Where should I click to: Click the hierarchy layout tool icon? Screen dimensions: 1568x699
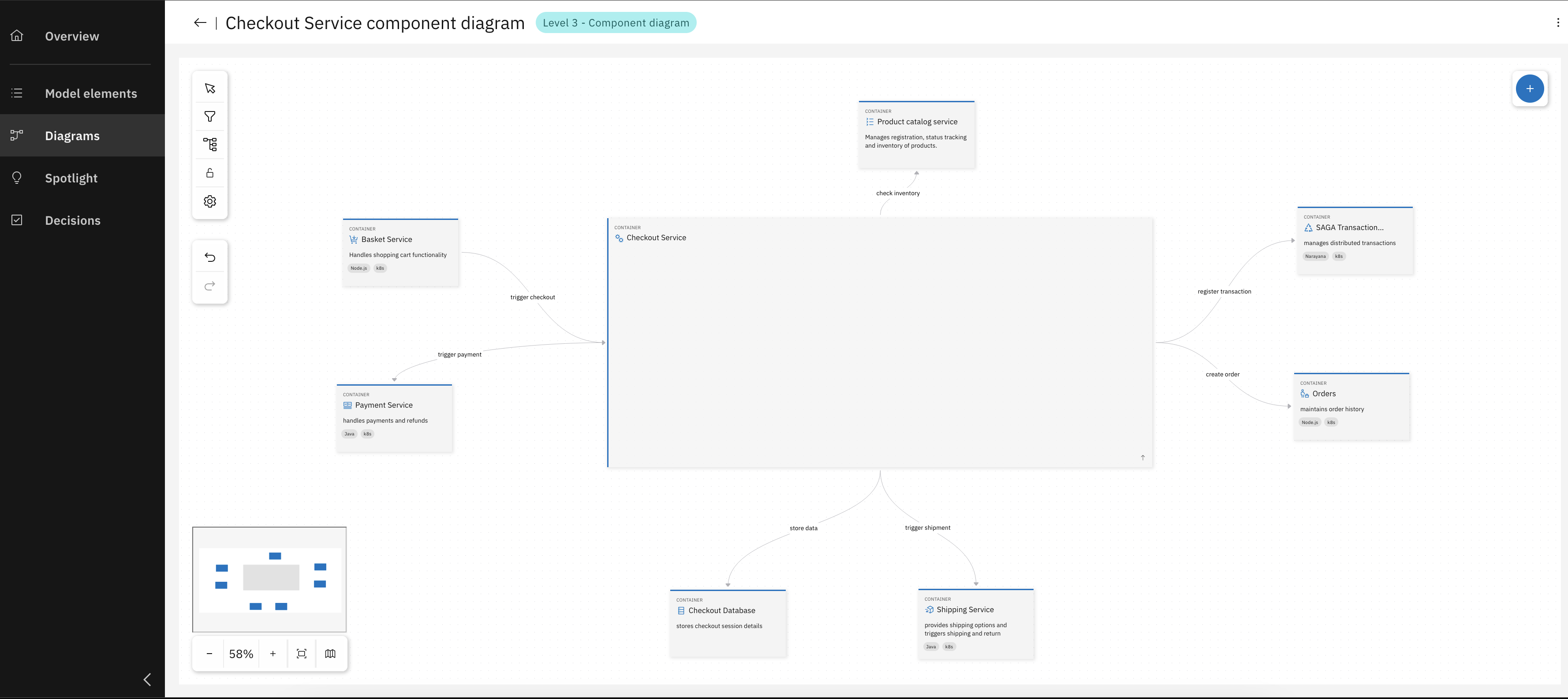[x=209, y=144]
